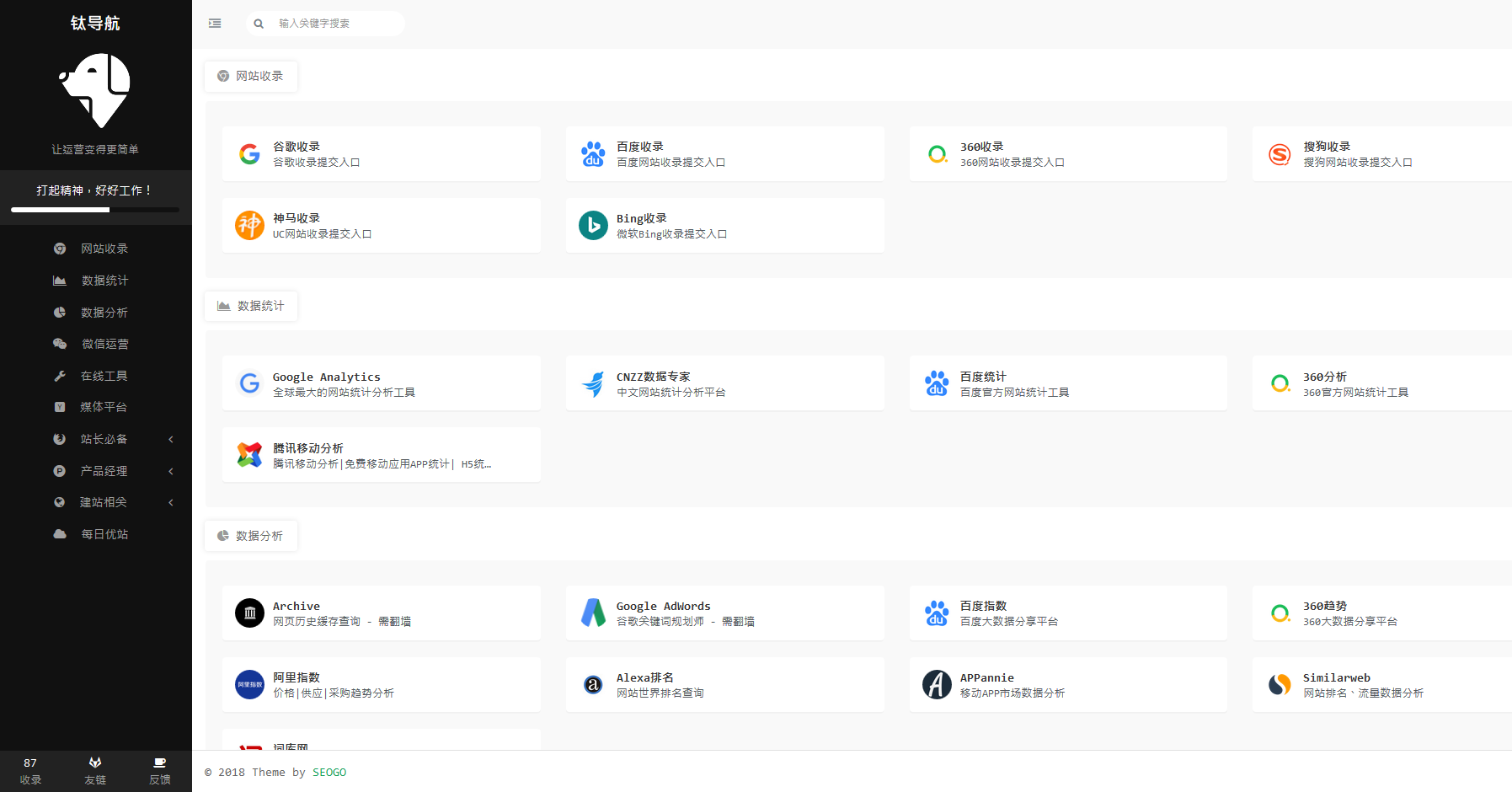Click the 友链 icon at sidebar bottom

click(95, 763)
